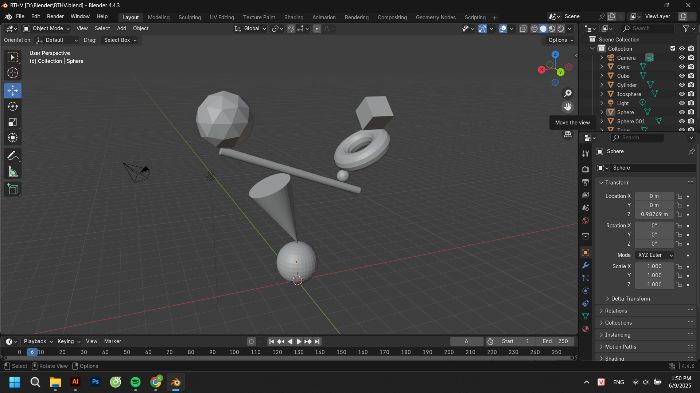Hide the Cone object in outliner

682,67
